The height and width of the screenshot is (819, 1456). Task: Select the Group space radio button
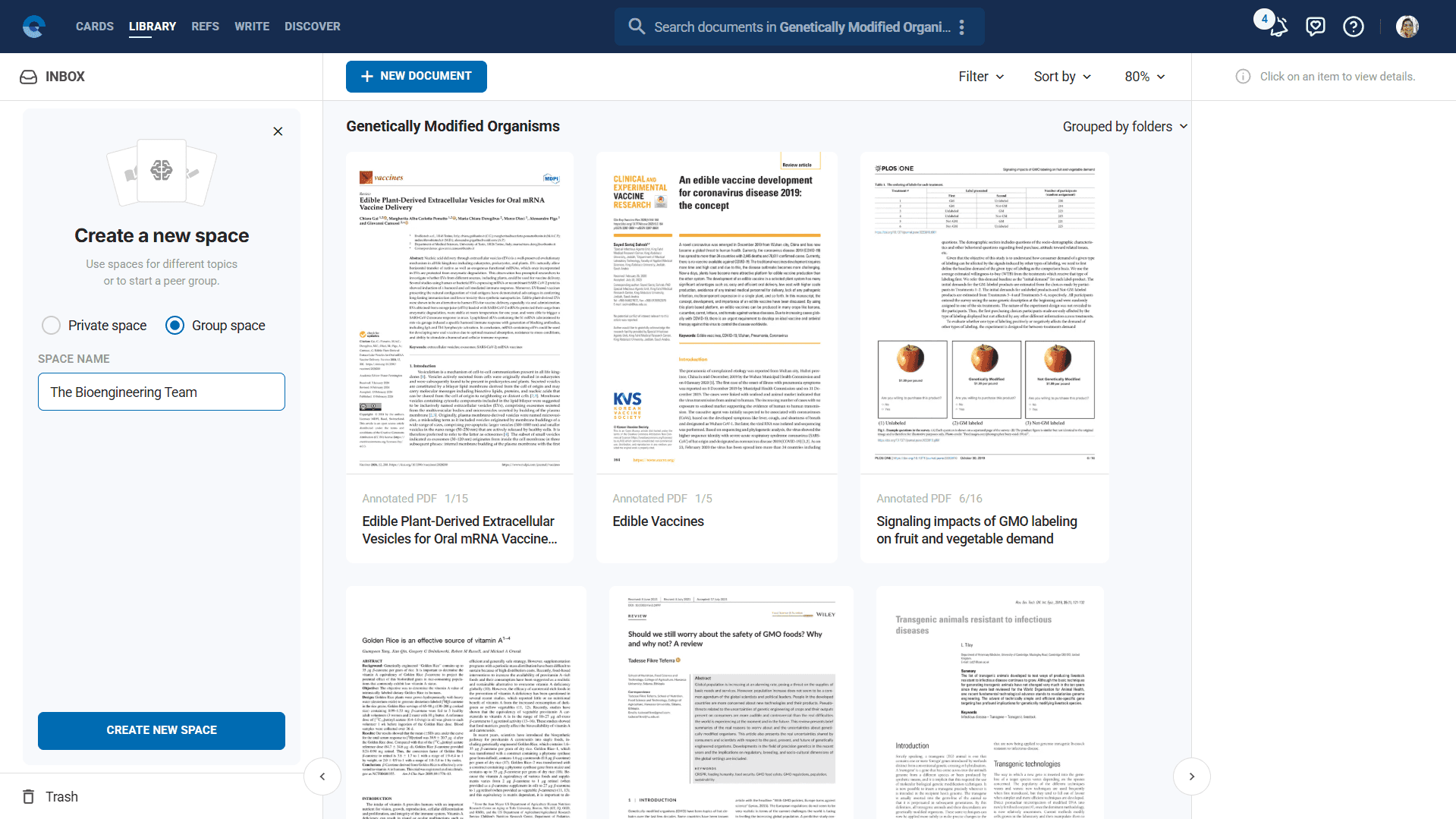[175, 326]
